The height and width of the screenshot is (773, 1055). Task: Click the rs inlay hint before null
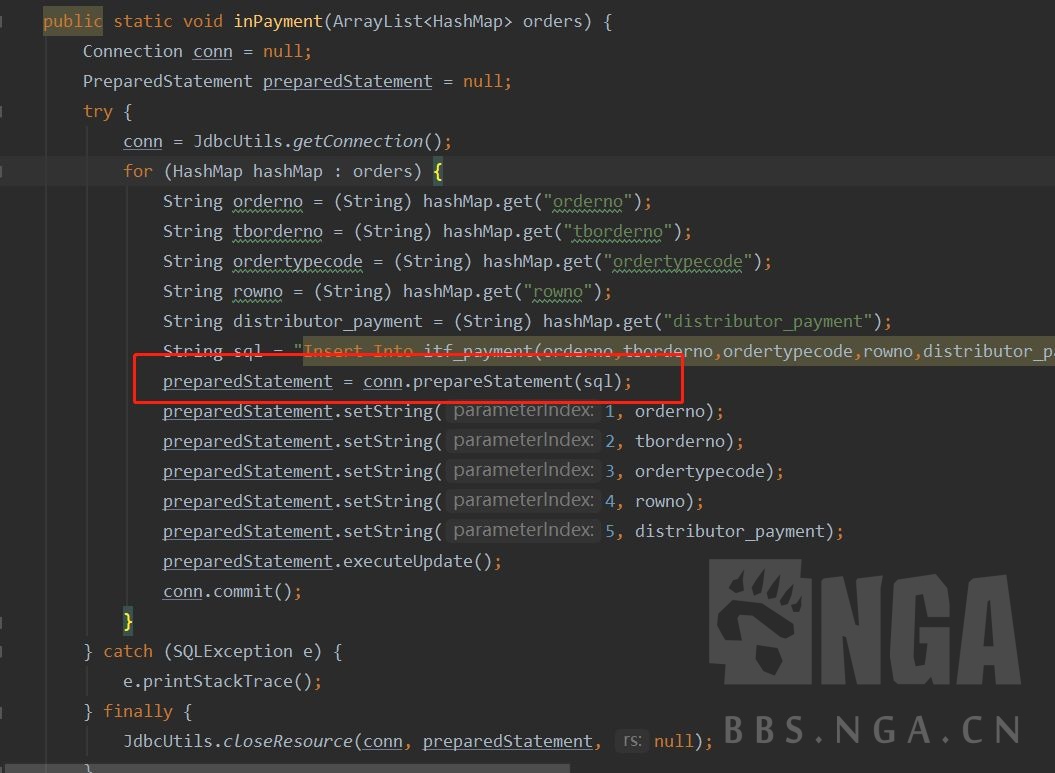click(x=631, y=741)
